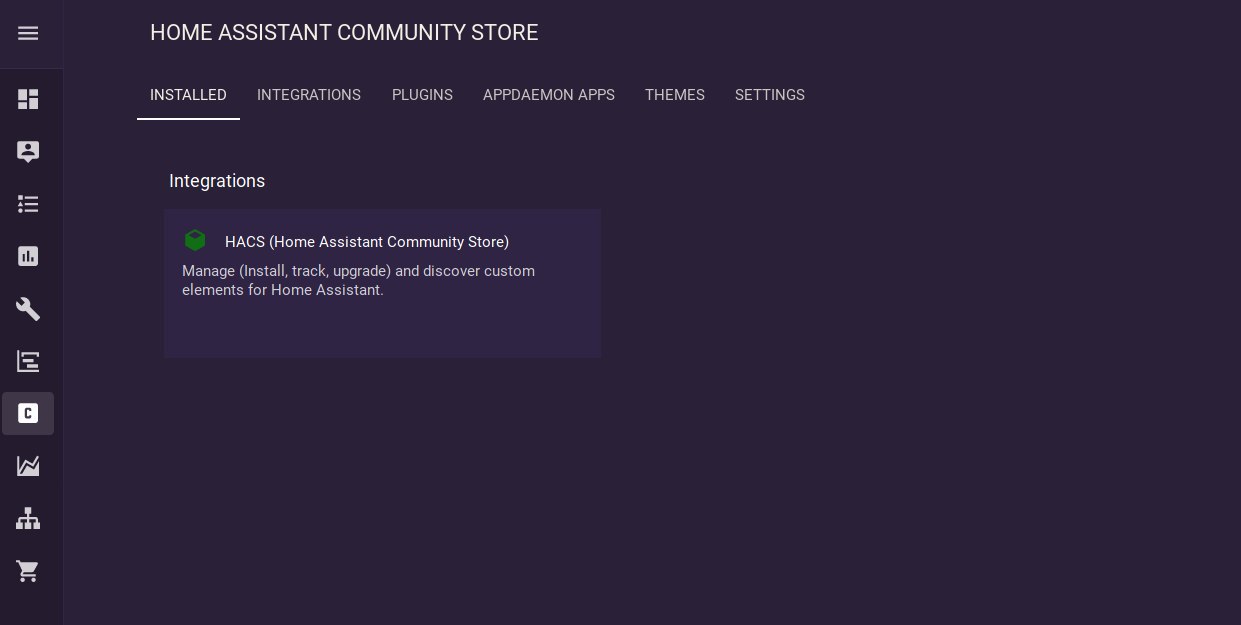The width and height of the screenshot is (1241, 625).
Task: Open the Logbook list icon
Action: pyautogui.click(x=28, y=204)
